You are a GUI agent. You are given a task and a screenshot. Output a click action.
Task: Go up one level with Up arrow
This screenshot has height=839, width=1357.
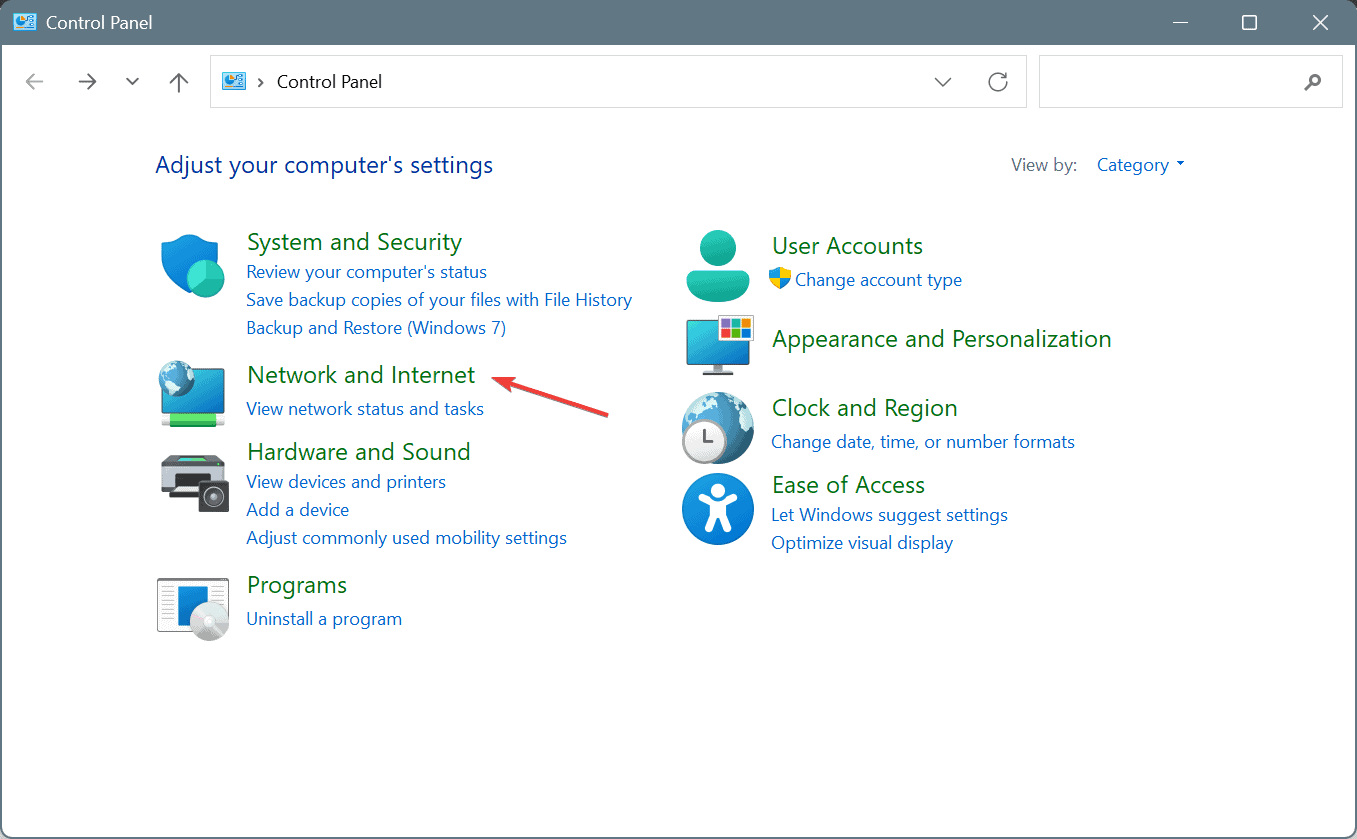[x=179, y=82]
